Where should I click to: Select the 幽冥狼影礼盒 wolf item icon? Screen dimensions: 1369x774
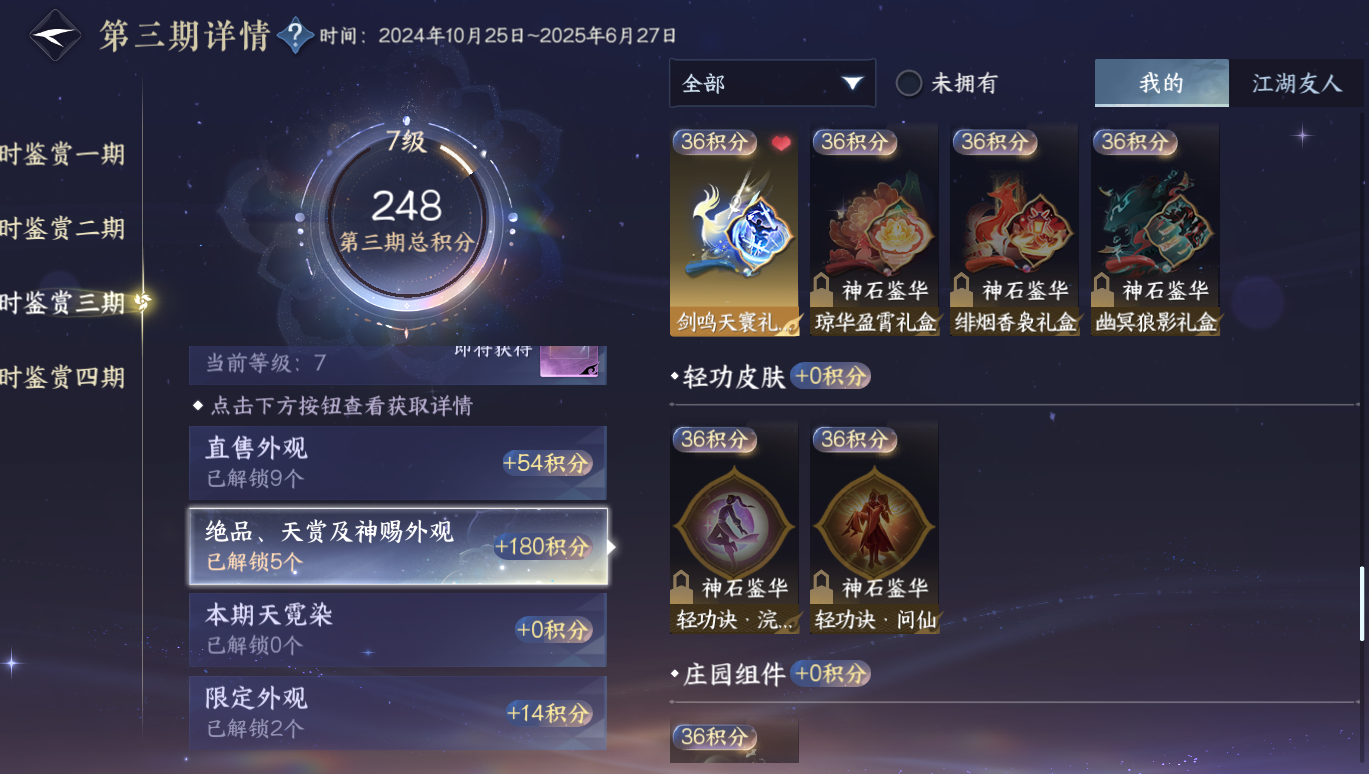point(1155,231)
